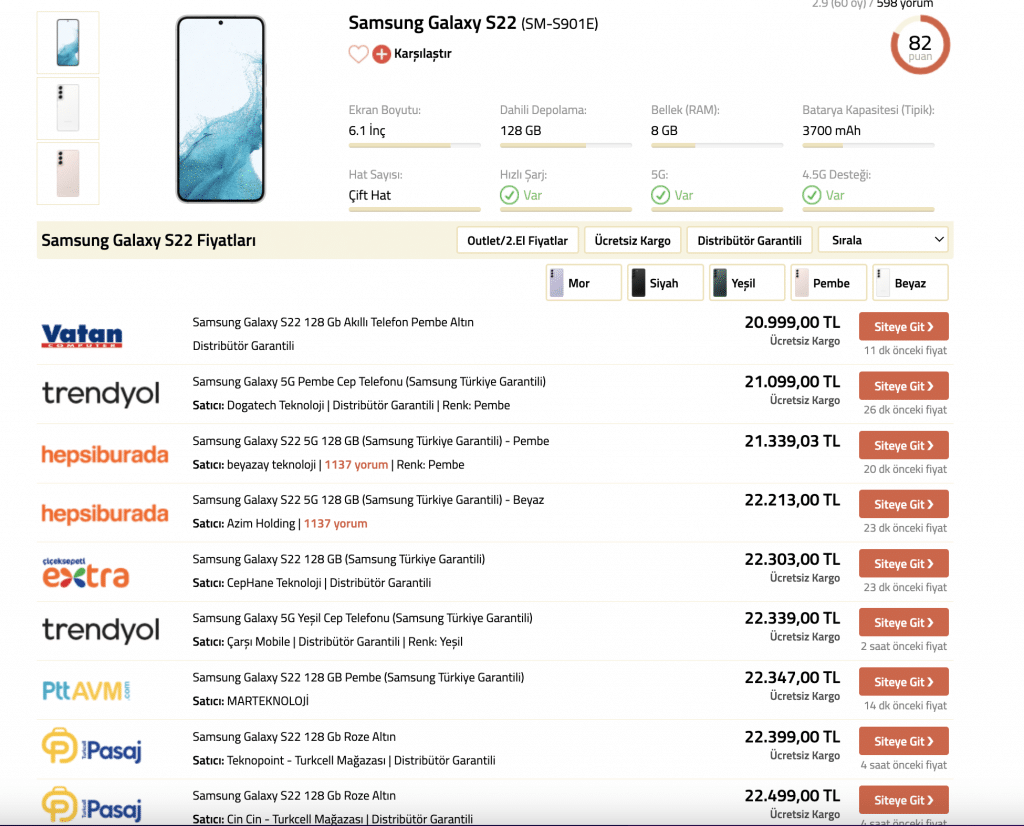Open the first hepsiburada logo, Pembe listing
The height and width of the screenshot is (826, 1024).
pyautogui.click(x=104, y=454)
